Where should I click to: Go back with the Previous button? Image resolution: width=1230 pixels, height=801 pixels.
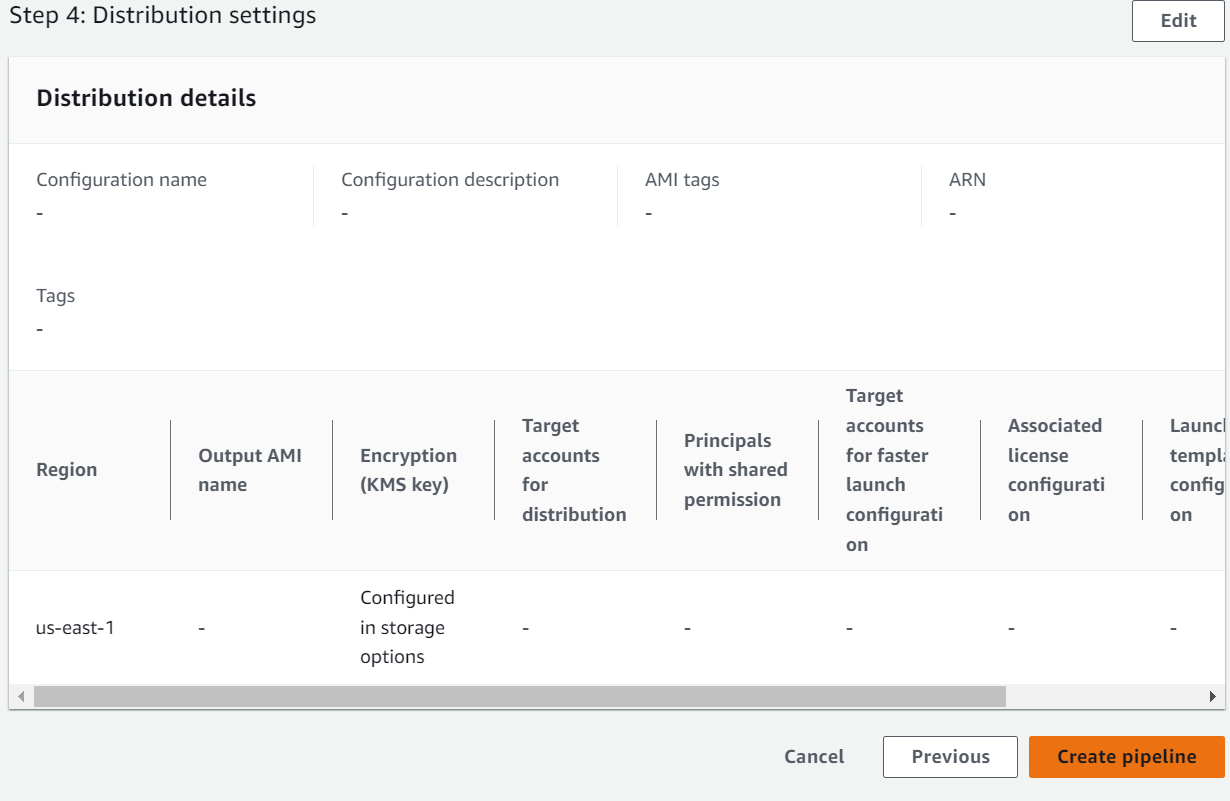(x=949, y=757)
